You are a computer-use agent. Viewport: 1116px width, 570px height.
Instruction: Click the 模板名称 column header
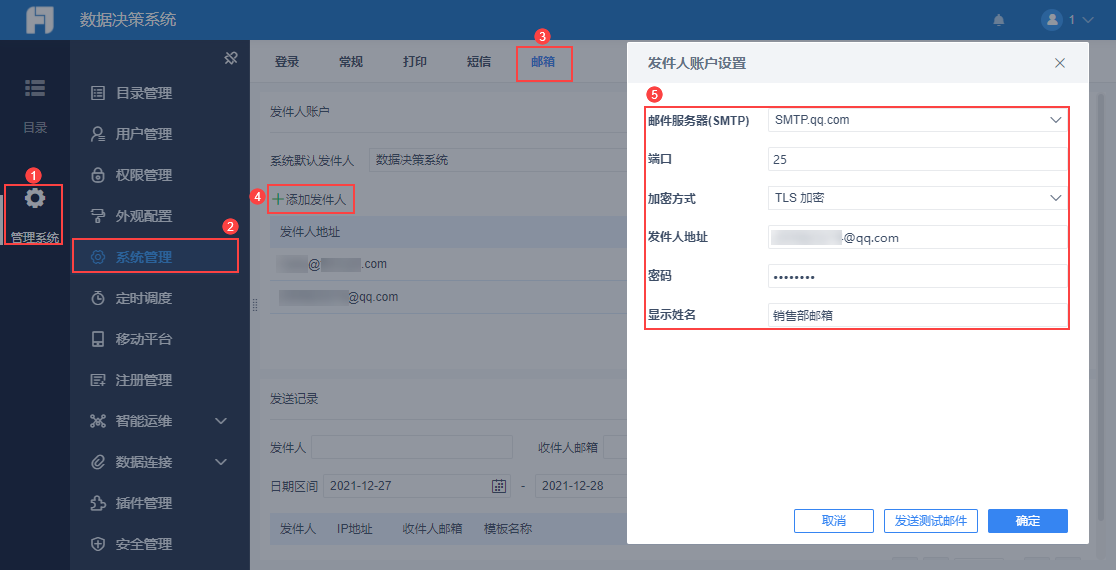tap(508, 528)
